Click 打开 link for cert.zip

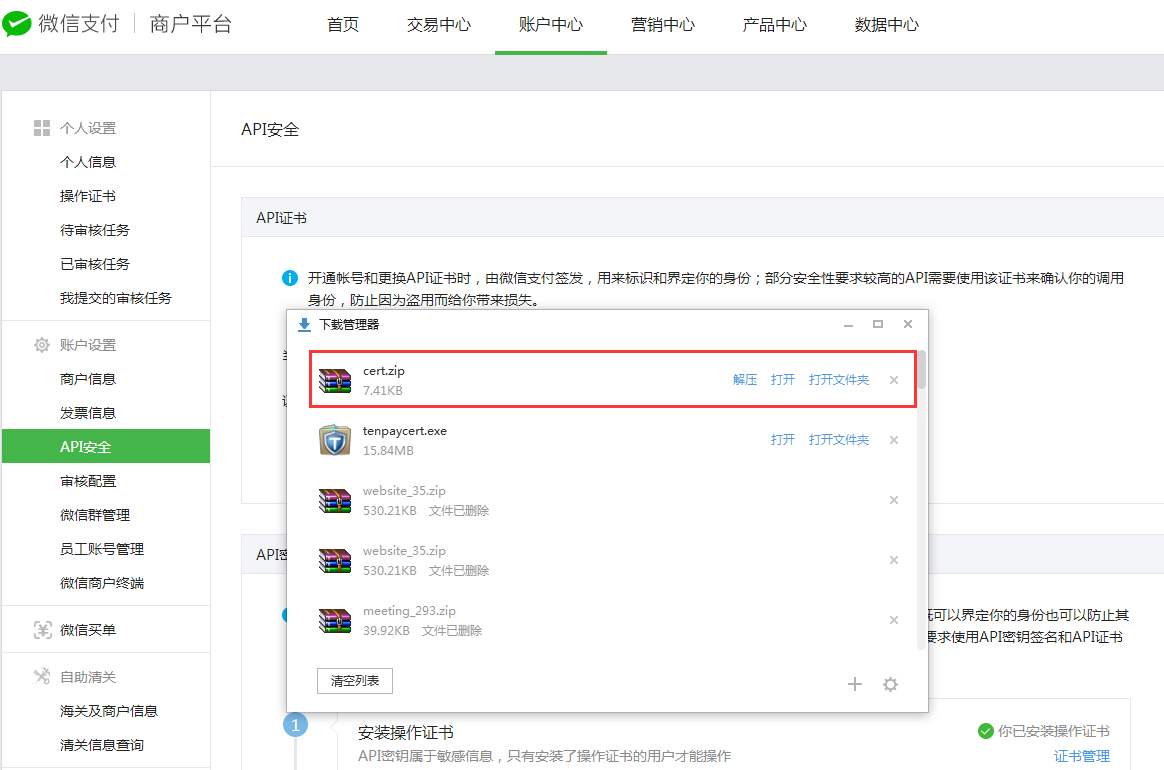coord(782,380)
